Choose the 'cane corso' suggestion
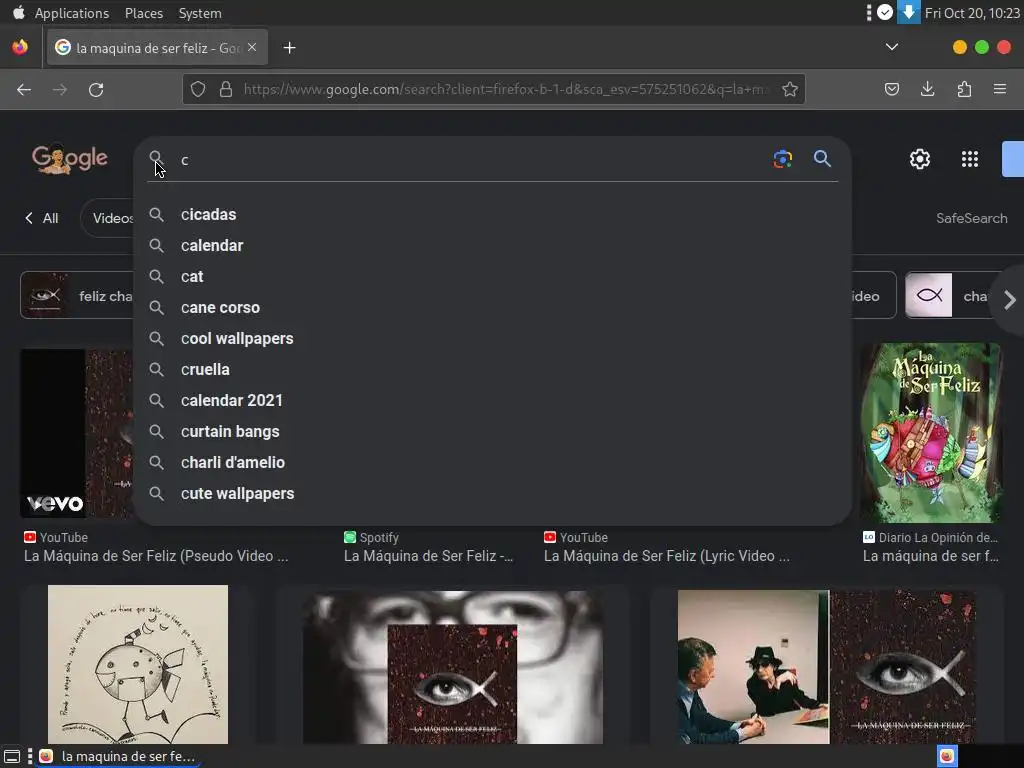Viewport: 1024px width, 768px height. tap(492, 308)
